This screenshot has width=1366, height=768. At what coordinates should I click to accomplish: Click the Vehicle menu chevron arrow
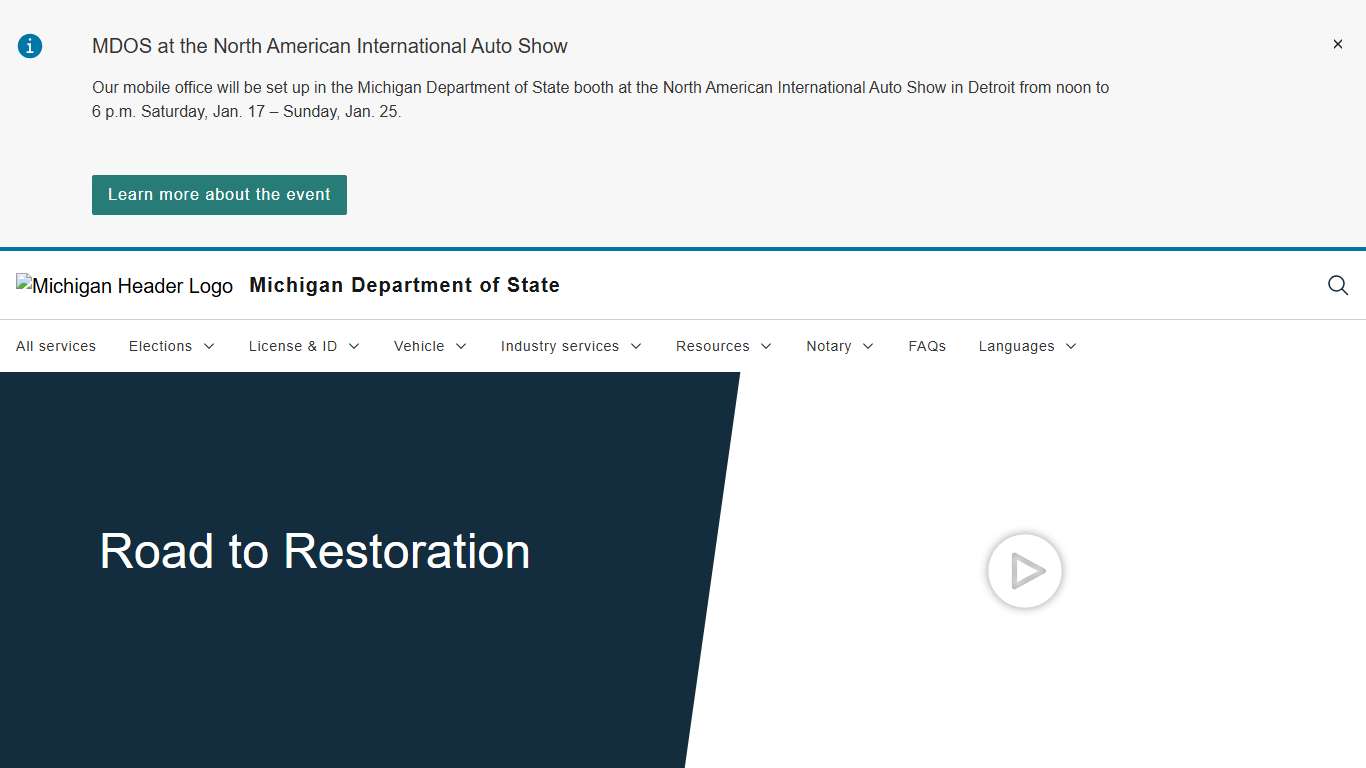pyautogui.click(x=462, y=346)
